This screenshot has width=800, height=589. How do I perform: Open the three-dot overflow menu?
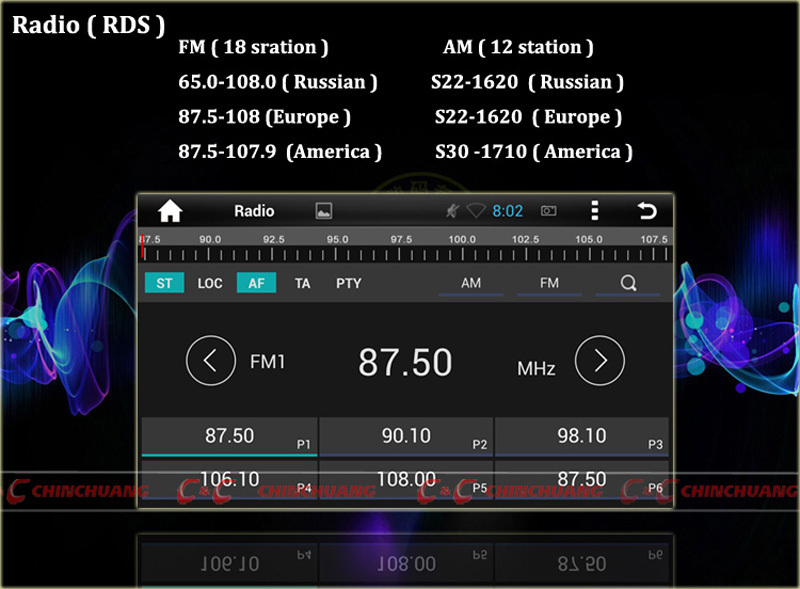595,211
